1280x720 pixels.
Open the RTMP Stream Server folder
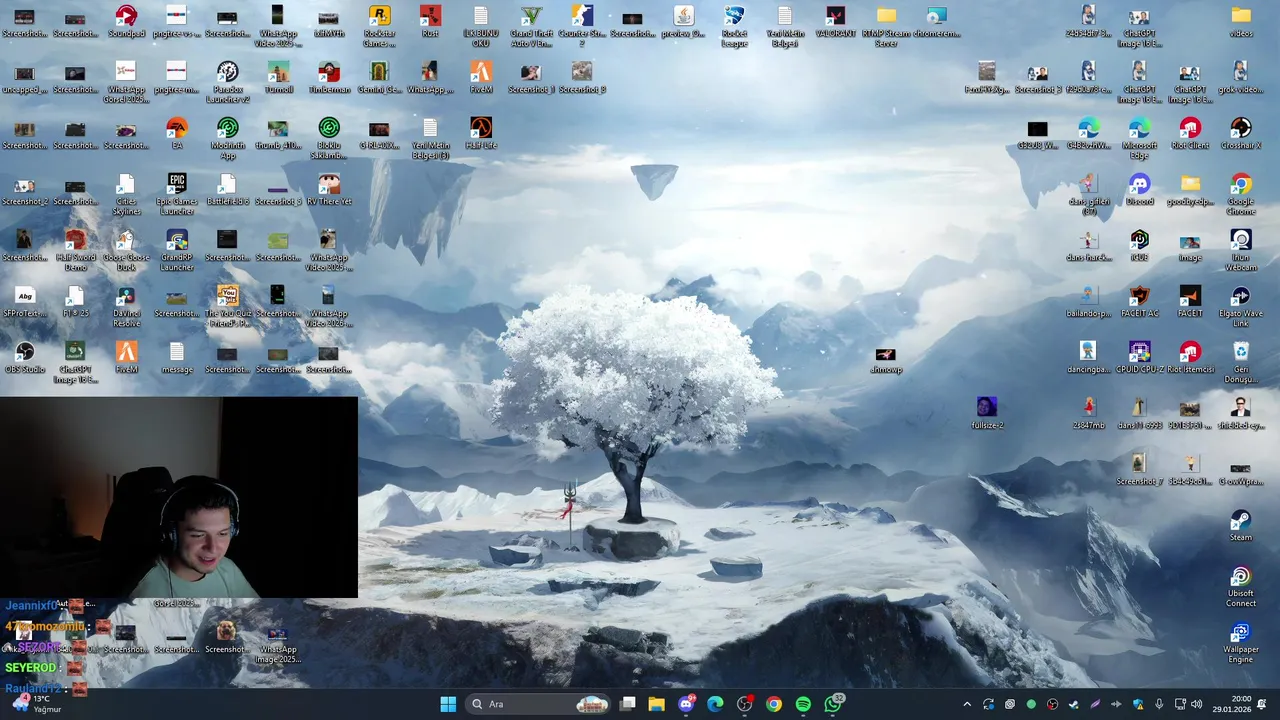tap(886, 26)
